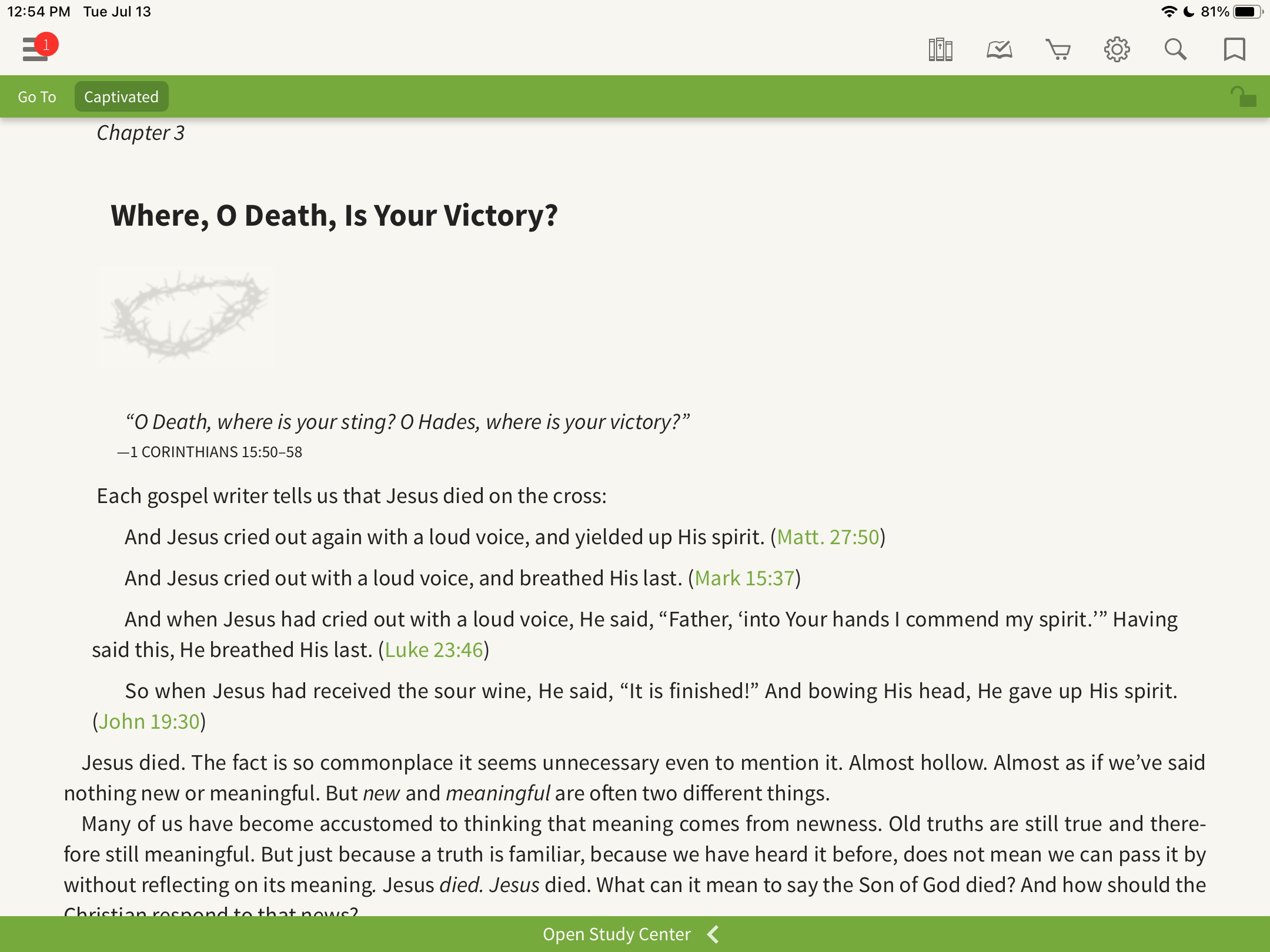Open the Go To navigation

pyautogui.click(x=37, y=97)
